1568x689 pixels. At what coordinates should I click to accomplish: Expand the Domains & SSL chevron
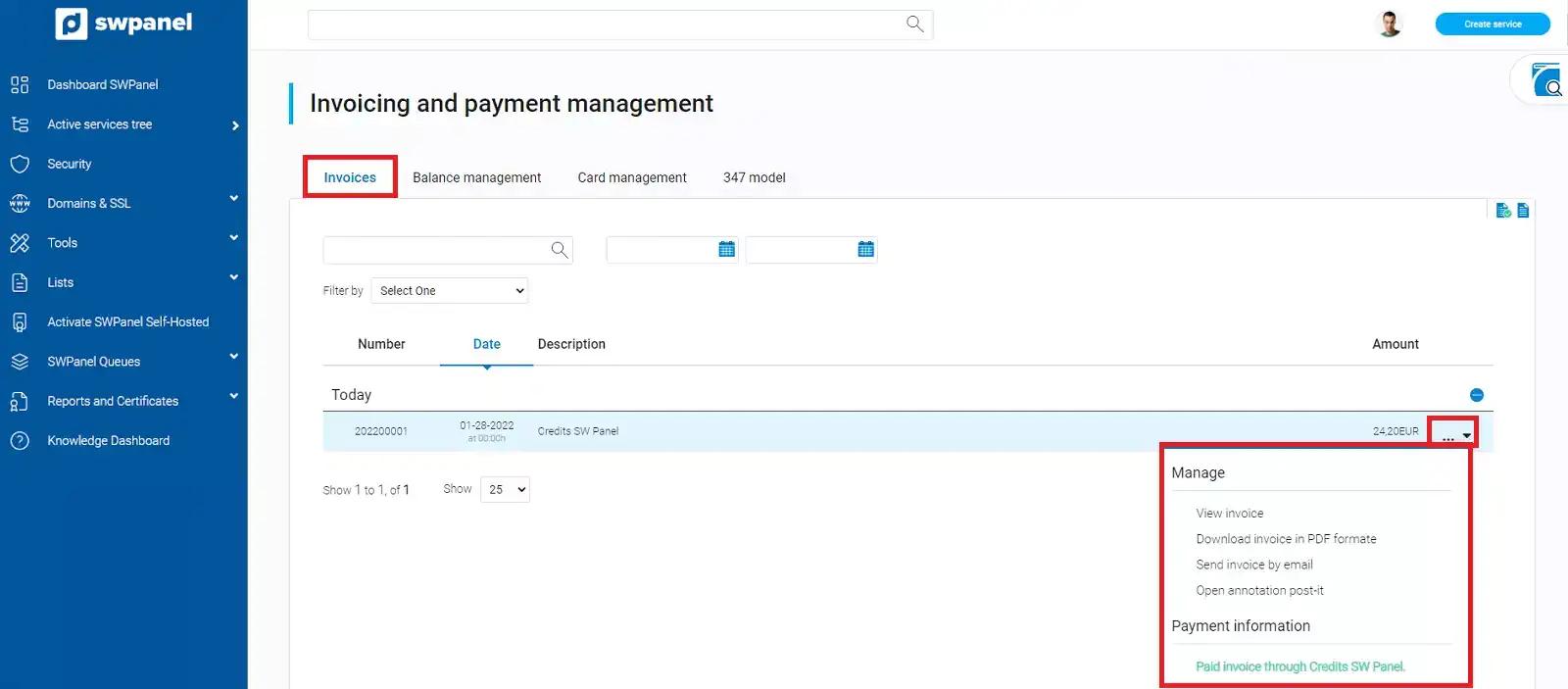(x=234, y=198)
